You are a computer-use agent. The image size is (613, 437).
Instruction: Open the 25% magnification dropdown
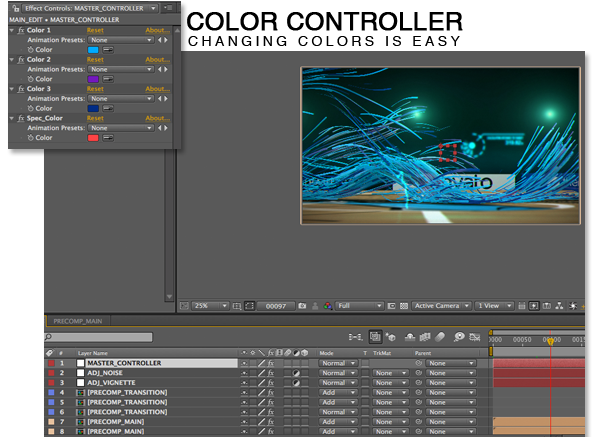pyautogui.click(x=210, y=305)
